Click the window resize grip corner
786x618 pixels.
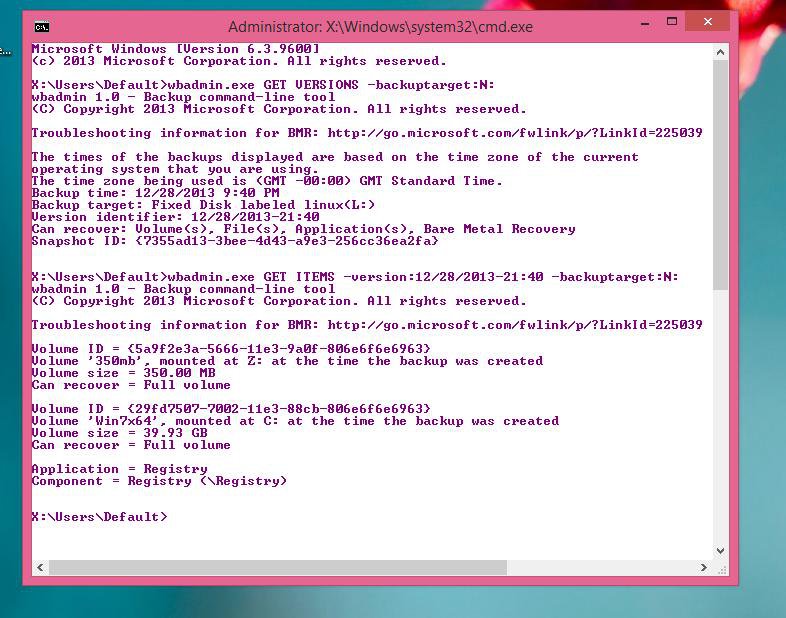[722, 569]
